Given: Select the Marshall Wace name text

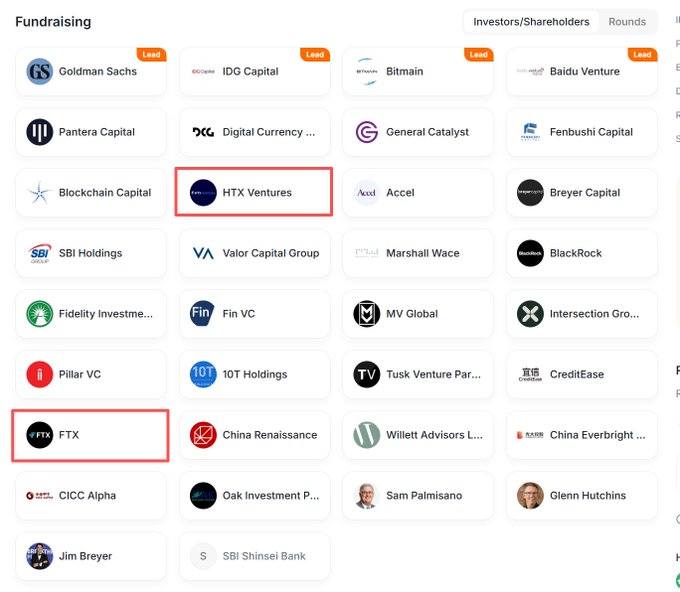Looking at the screenshot, I should [x=422, y=253].
